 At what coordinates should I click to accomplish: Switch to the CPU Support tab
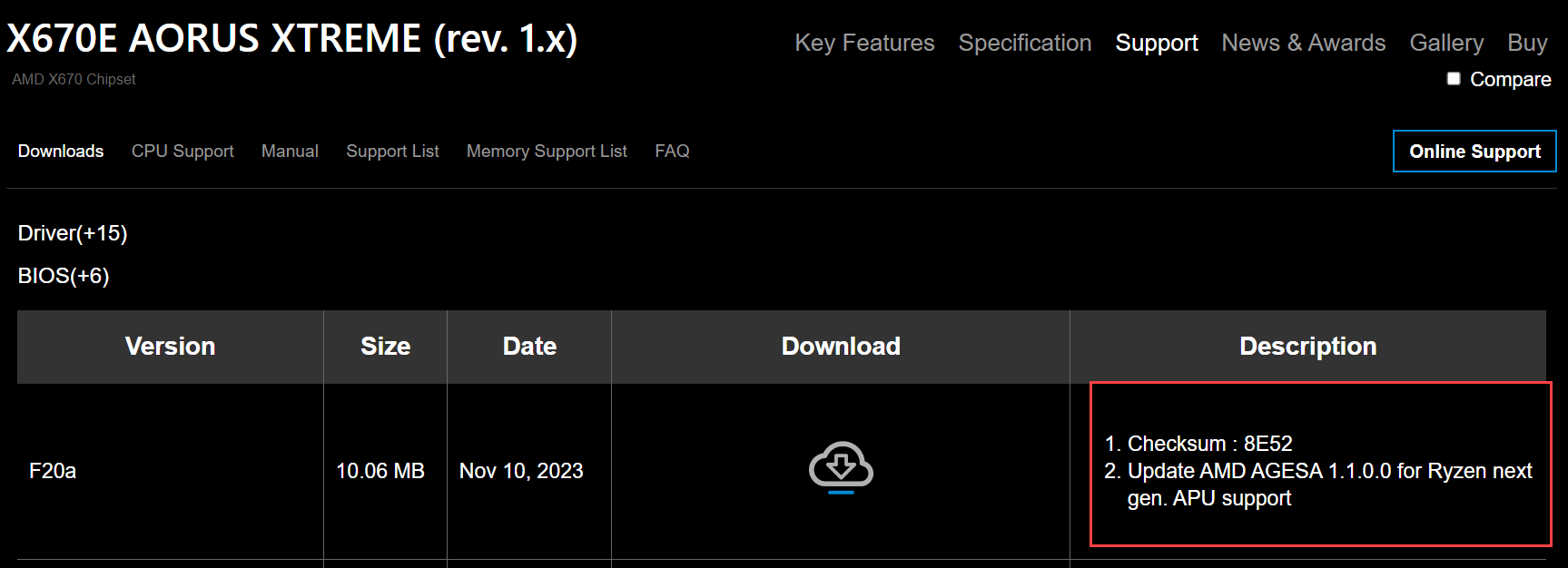tap(182, 152)
